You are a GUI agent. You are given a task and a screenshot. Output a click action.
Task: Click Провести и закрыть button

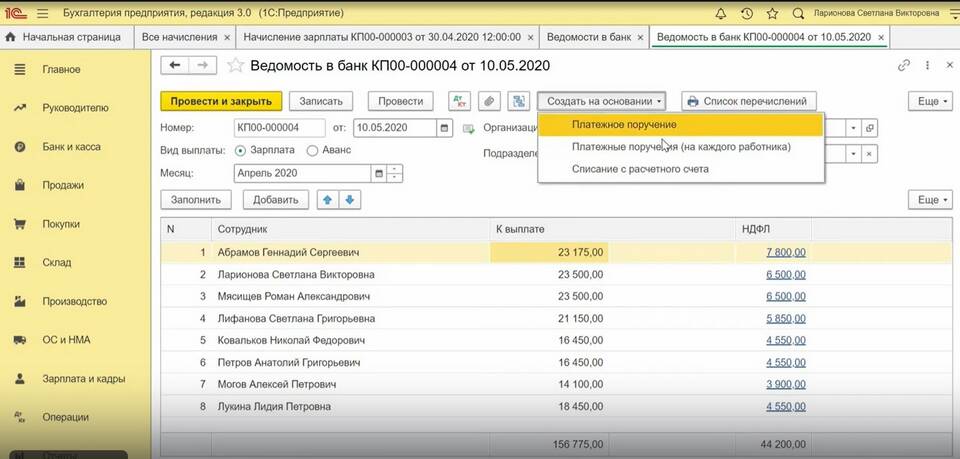pos(221,101)
